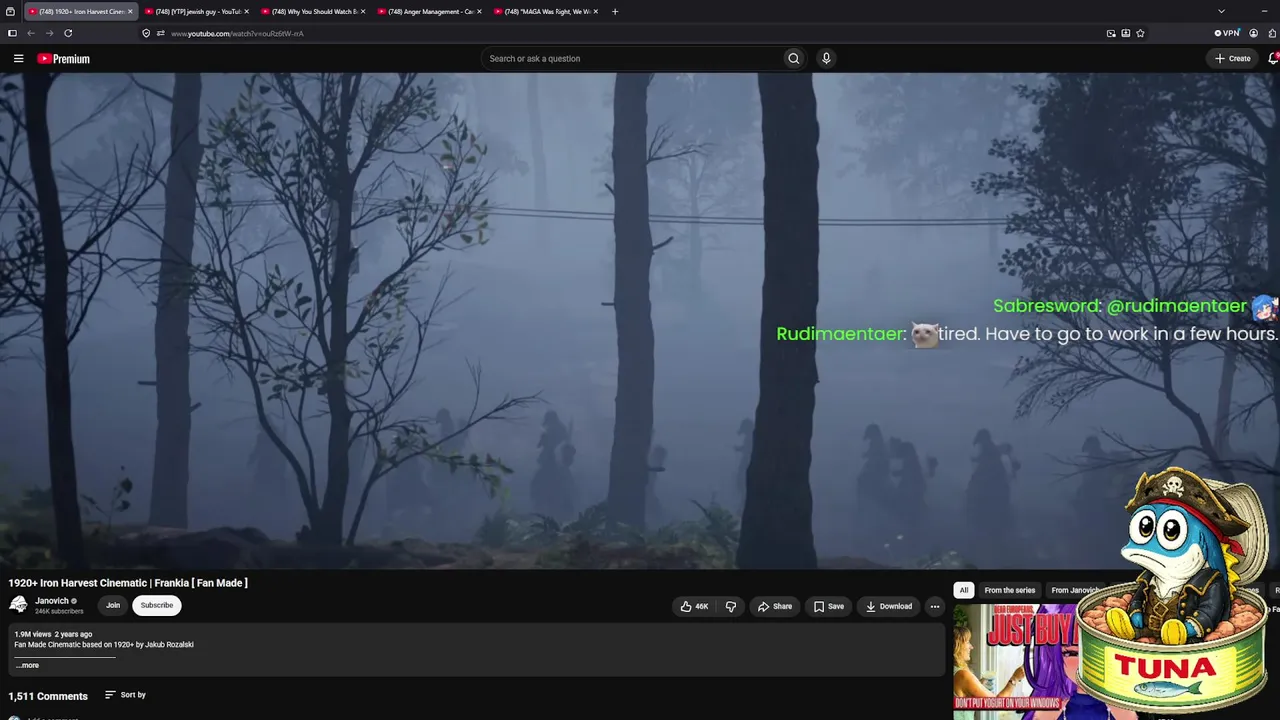Go to YouTube Premium home logo
This screenshot has width=1280, height=720.
tap(64, 59)
